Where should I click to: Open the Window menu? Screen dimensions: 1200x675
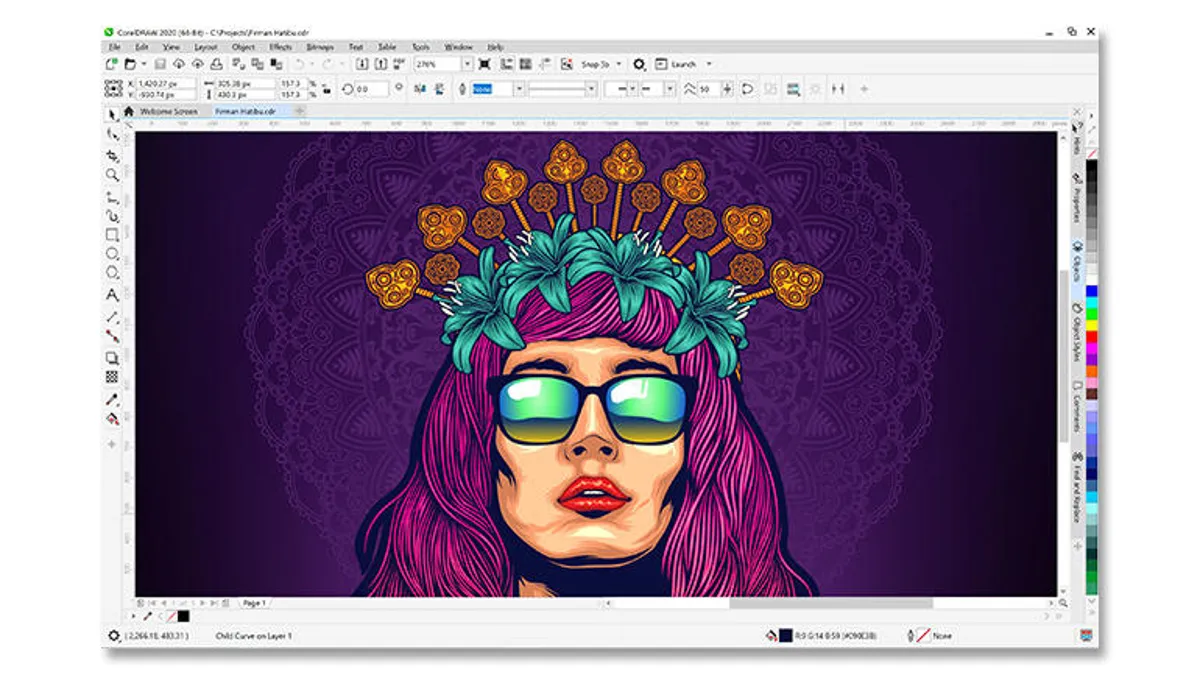(458, 47)
